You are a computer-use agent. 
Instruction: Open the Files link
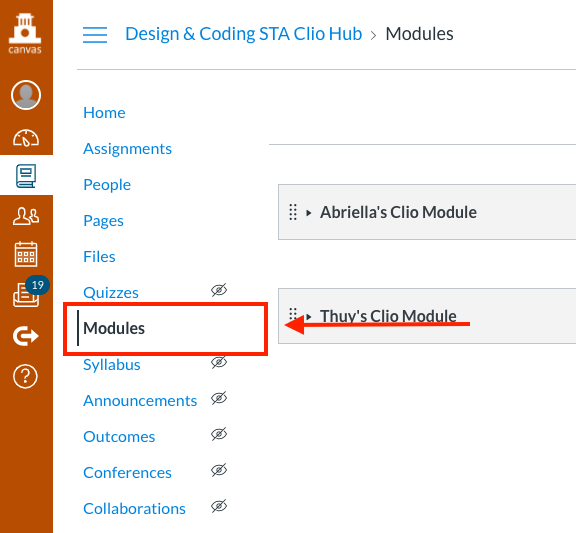click(99, 256)
